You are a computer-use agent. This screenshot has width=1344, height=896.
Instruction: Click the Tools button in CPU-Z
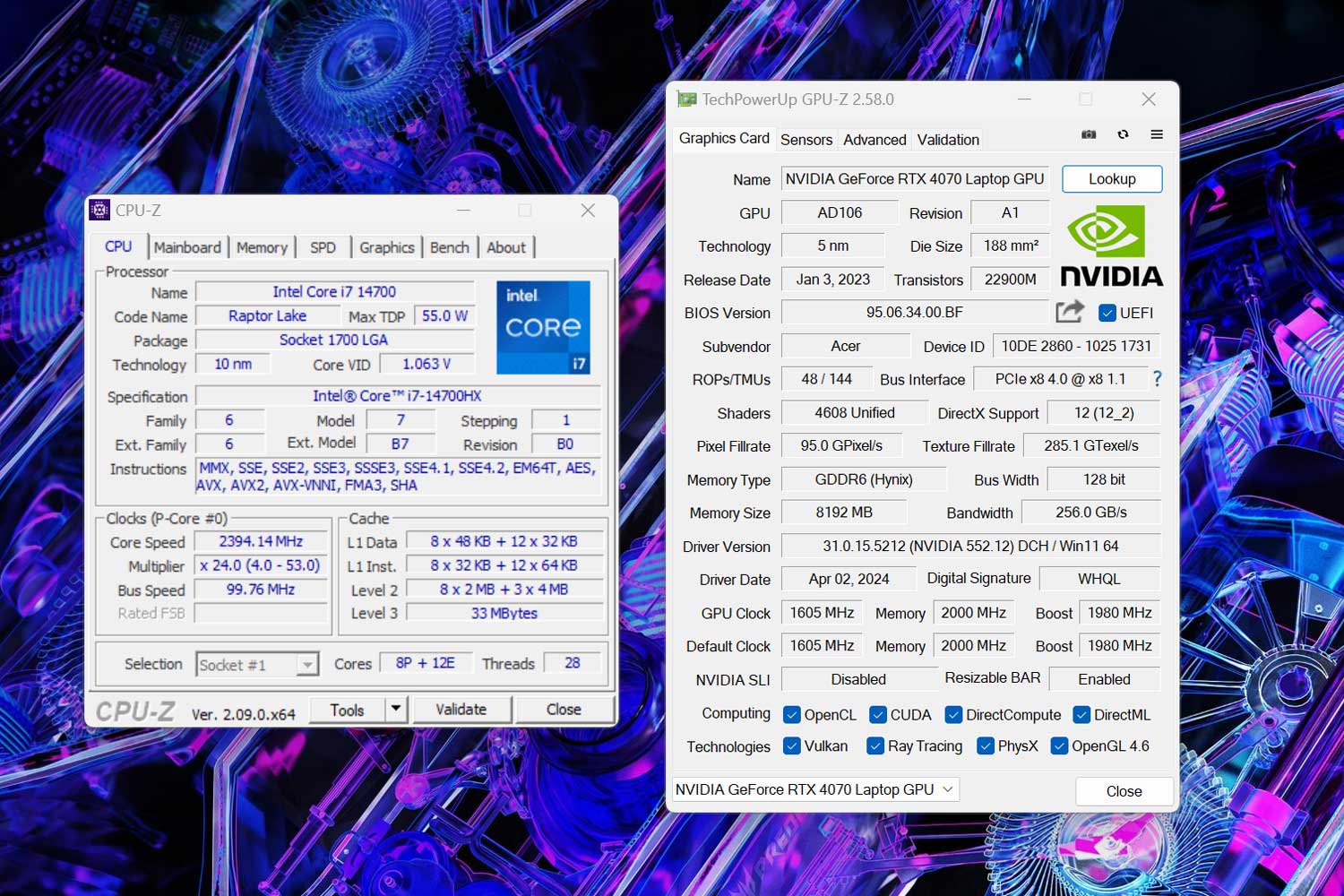(347, 710)
